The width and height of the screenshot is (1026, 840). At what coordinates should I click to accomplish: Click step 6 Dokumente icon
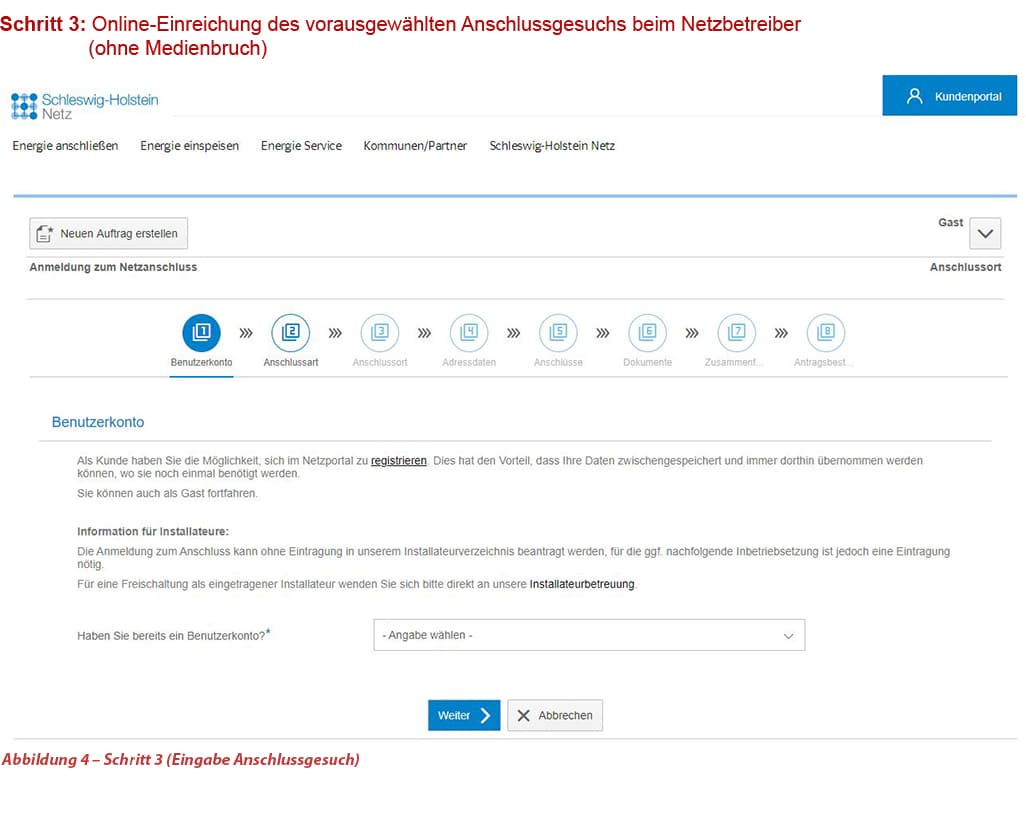(647, 332)
